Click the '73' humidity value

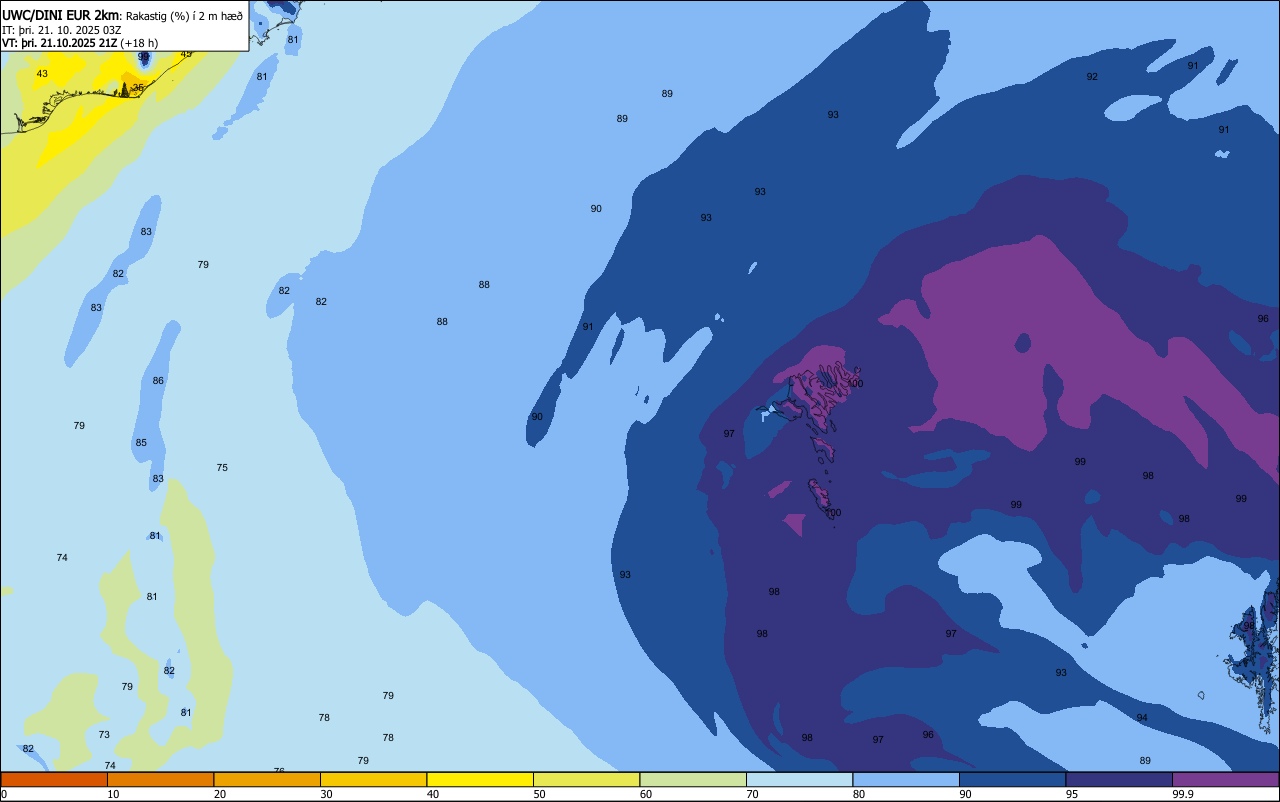pyautogui.click(x=104, y=735)
